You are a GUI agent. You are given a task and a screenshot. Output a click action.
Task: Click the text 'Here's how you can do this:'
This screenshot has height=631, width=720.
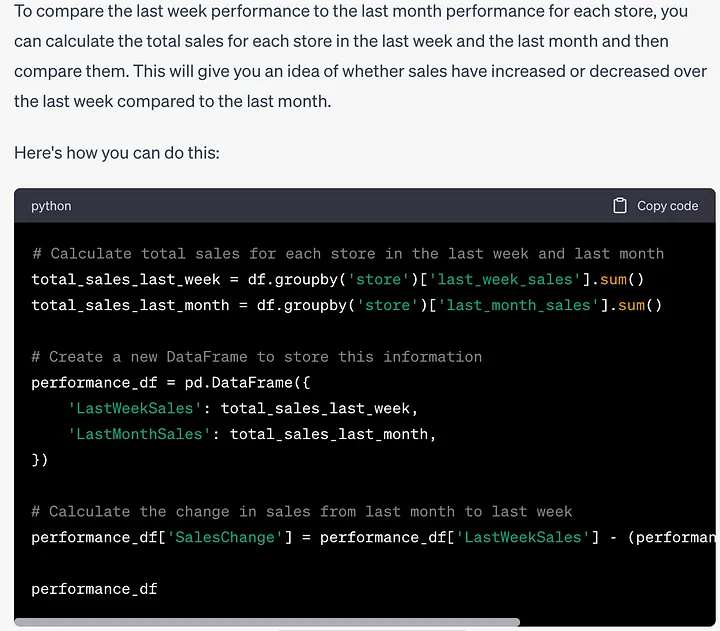click(x=117, y=153)
